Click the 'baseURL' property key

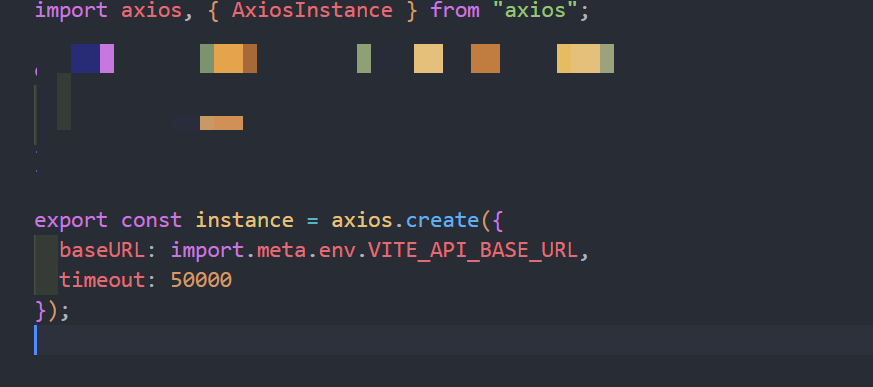102,251
